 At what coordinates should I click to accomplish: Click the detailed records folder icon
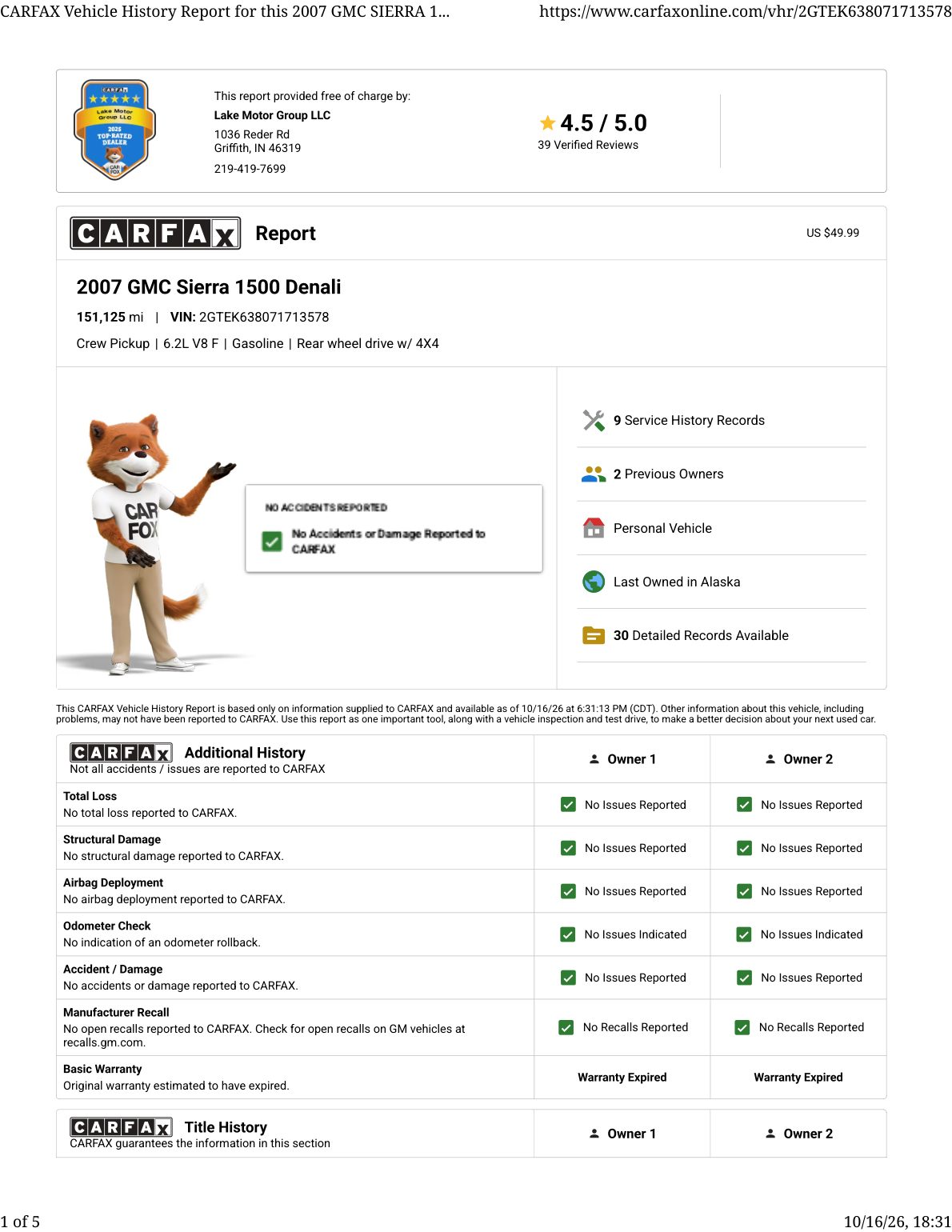point(594,635)
